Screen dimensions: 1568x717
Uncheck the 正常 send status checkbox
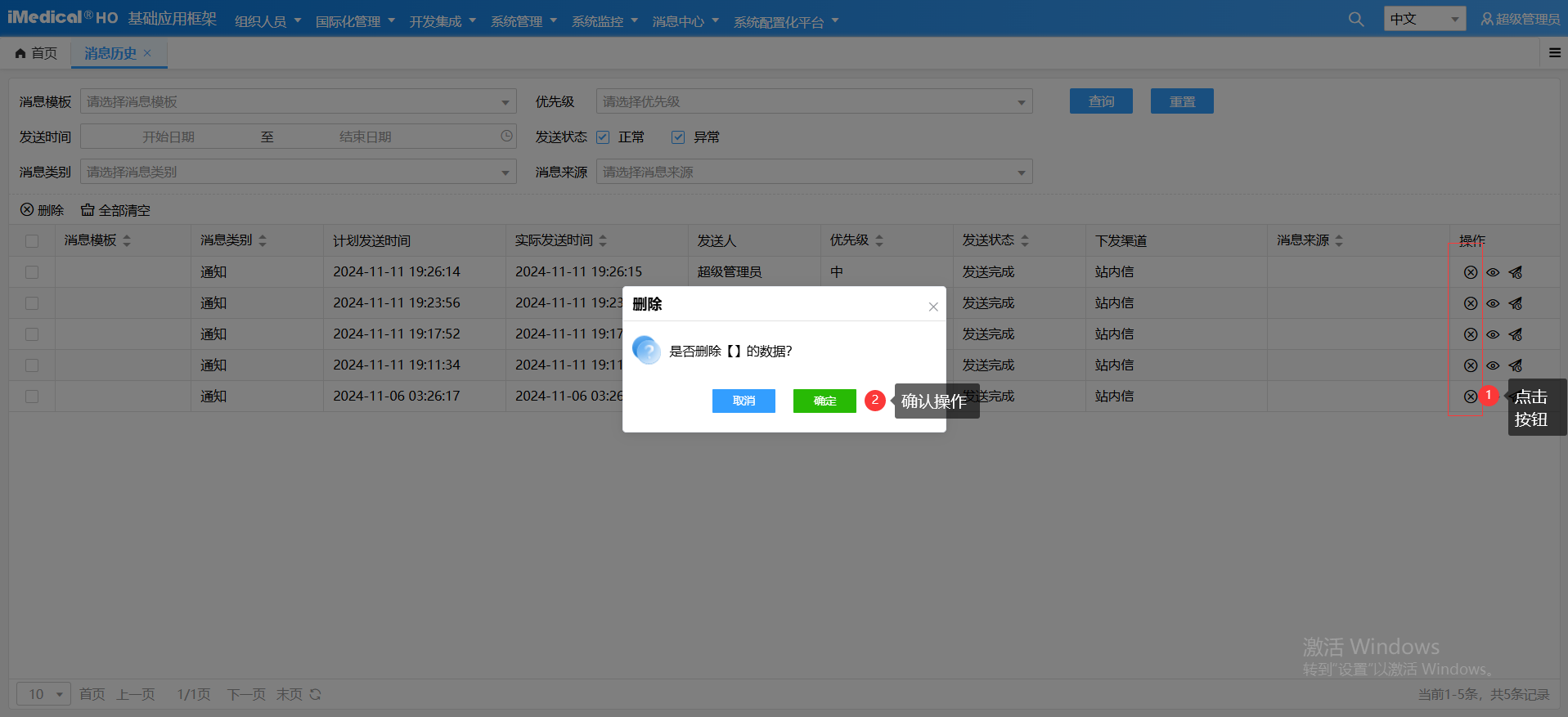click(603, 137)
